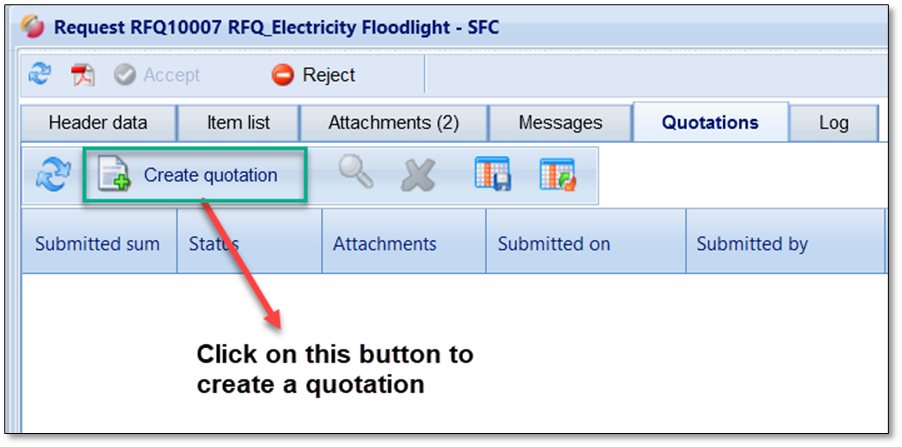This screenshot has width=902, height=447.
Task: Click the red application logo in title bar
Action: (33, 27)
